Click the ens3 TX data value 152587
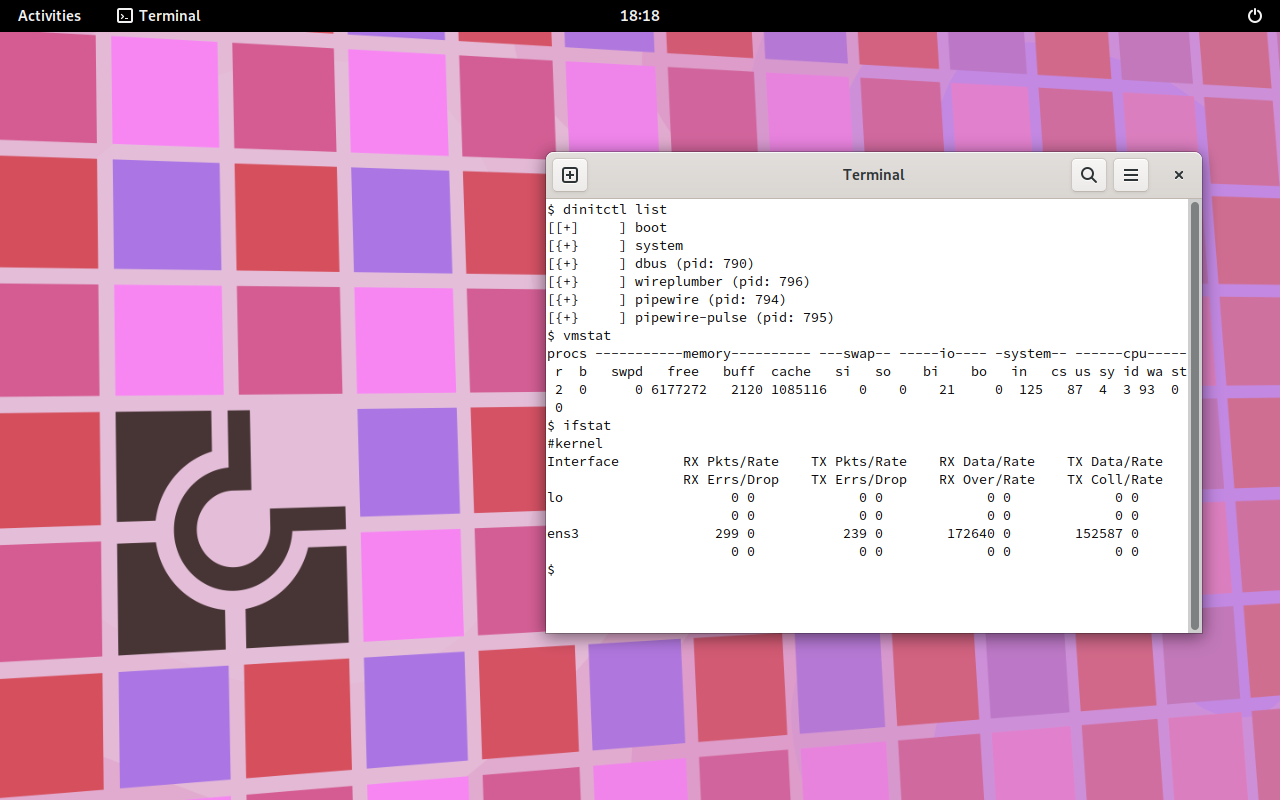 (x=1099, y=534)
